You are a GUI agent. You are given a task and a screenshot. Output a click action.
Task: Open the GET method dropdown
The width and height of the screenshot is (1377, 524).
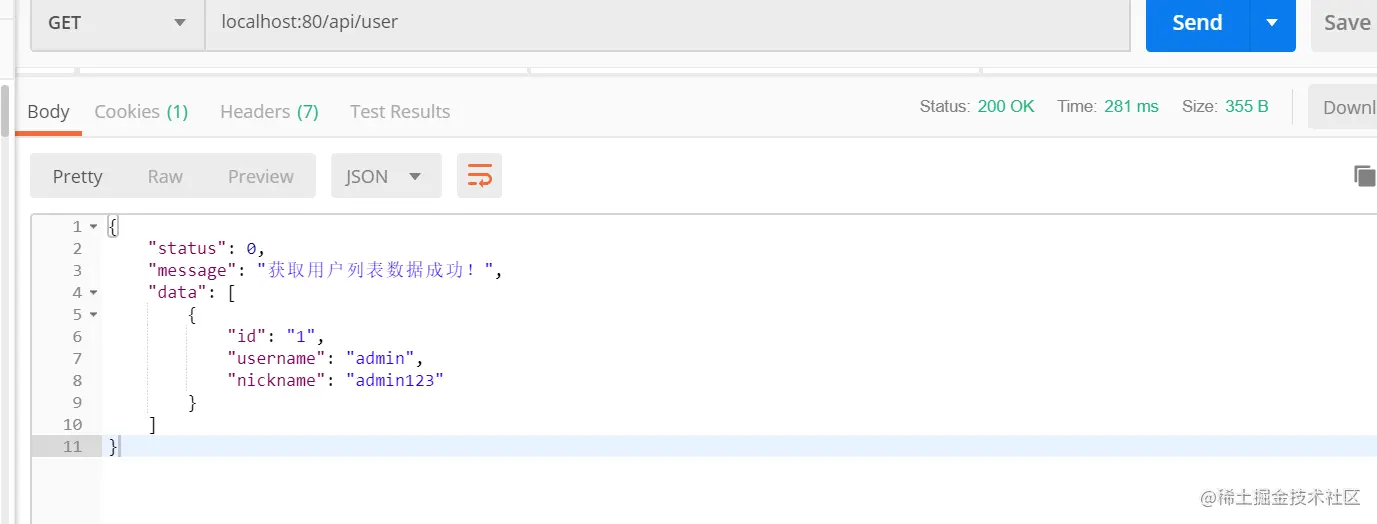[x=117, y=22]
